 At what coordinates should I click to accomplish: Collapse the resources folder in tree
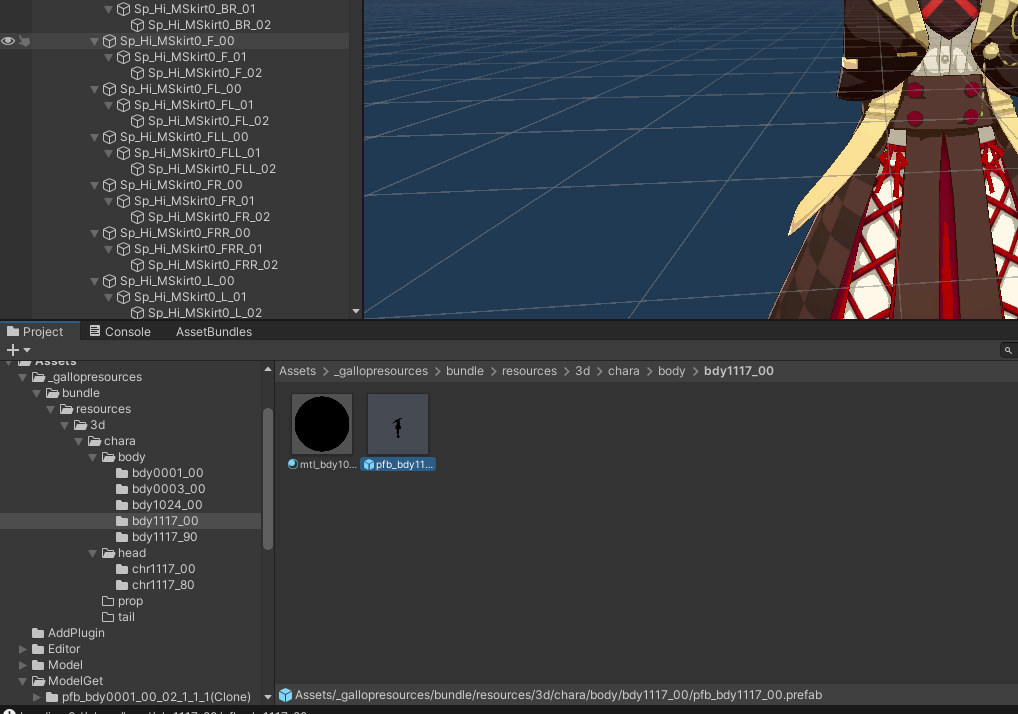51,409
